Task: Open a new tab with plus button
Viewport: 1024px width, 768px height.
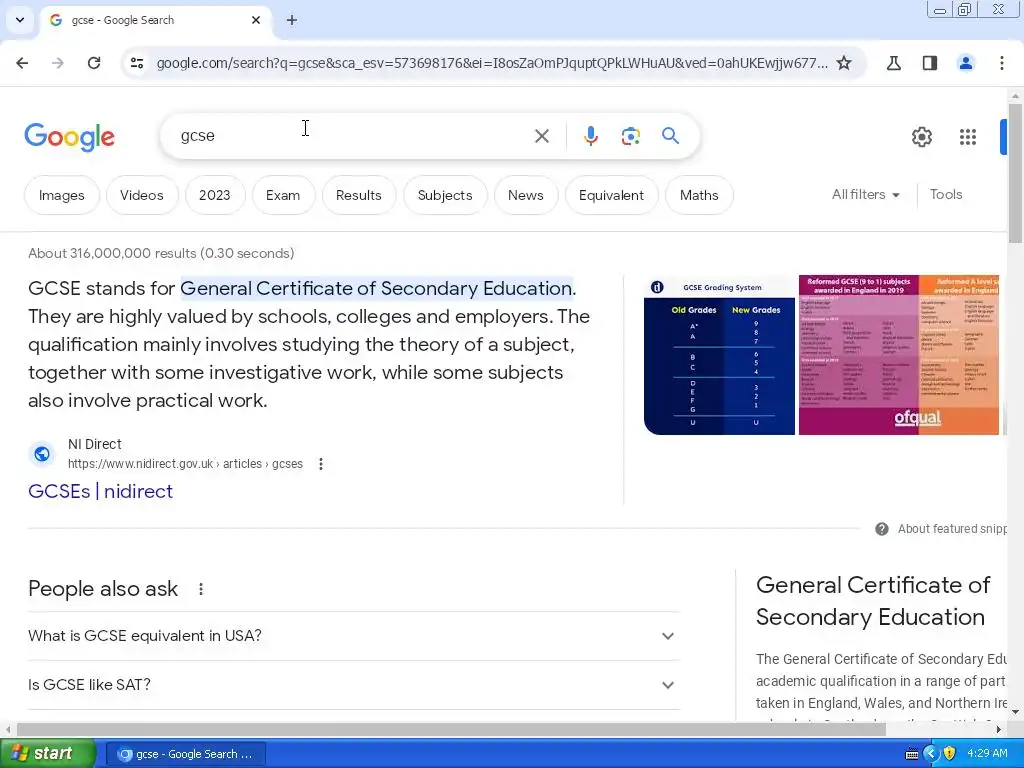Action: click(291, 20)
